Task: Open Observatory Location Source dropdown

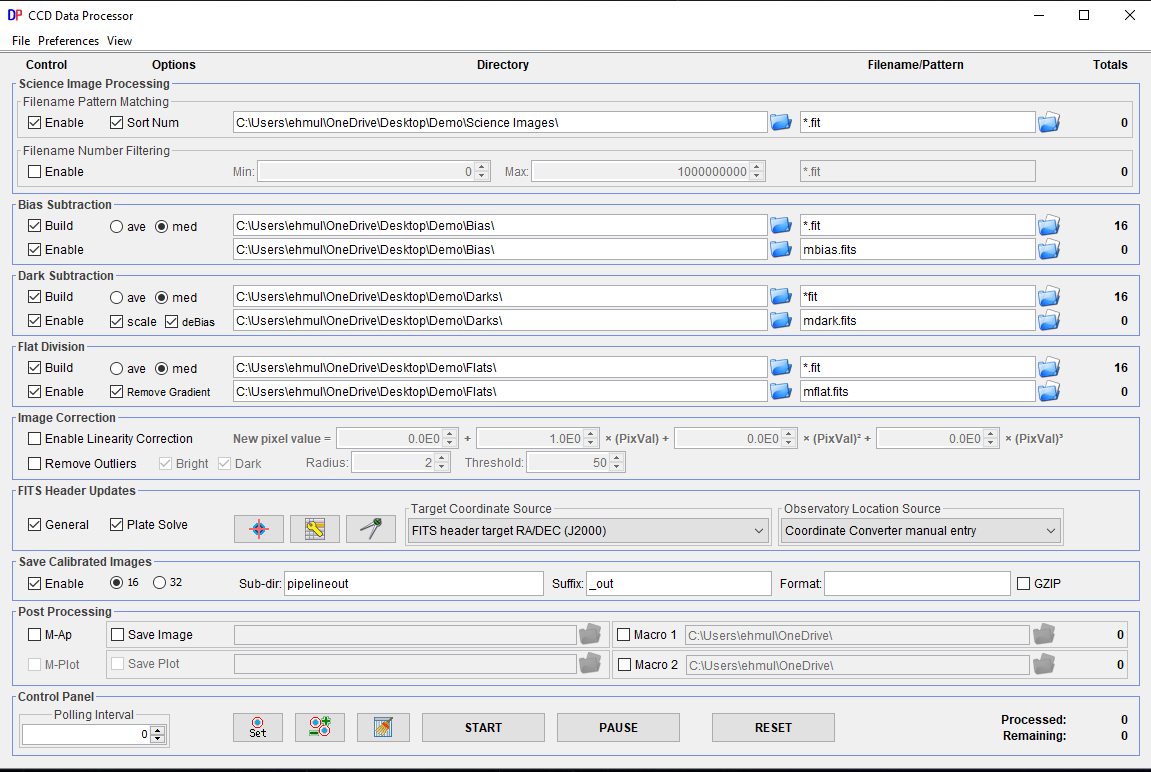Action: (x=920, y=531)
